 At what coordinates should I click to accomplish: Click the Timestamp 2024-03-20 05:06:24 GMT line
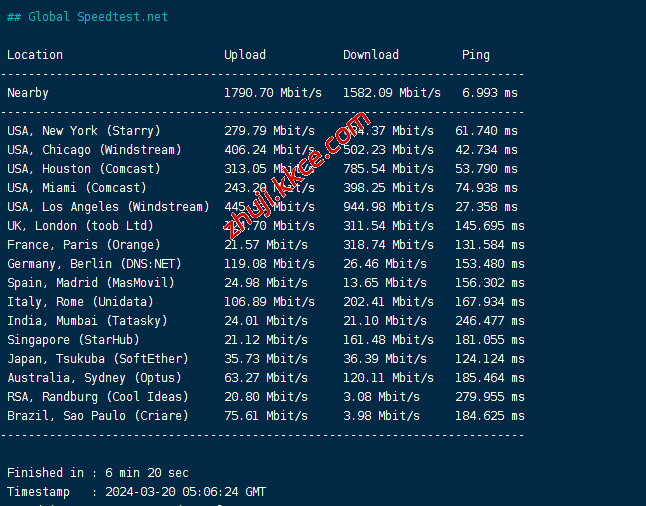tap(137, 492)
